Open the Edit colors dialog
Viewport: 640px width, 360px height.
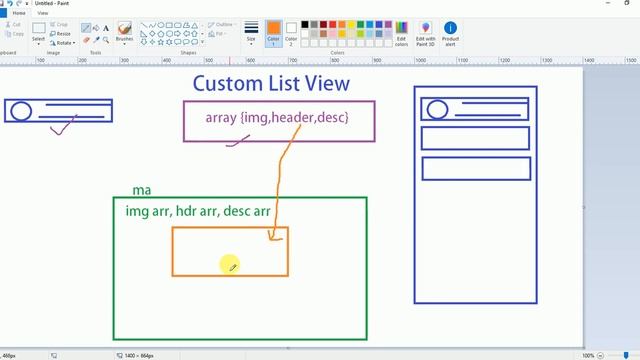[401, 34]
